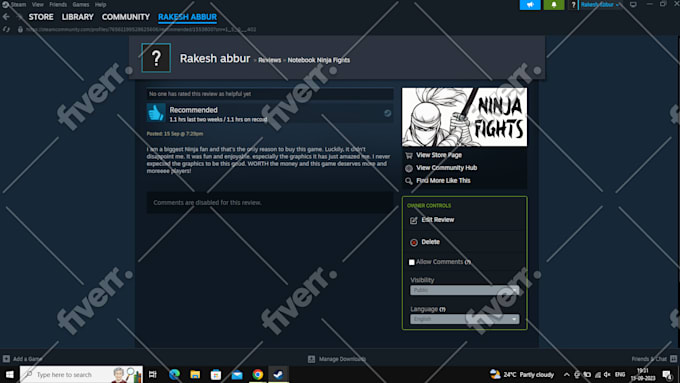Open the Rakesh abbur profile avatar
Screen dimensions: 680x383
pyautogui.click(x=156, y=58)
